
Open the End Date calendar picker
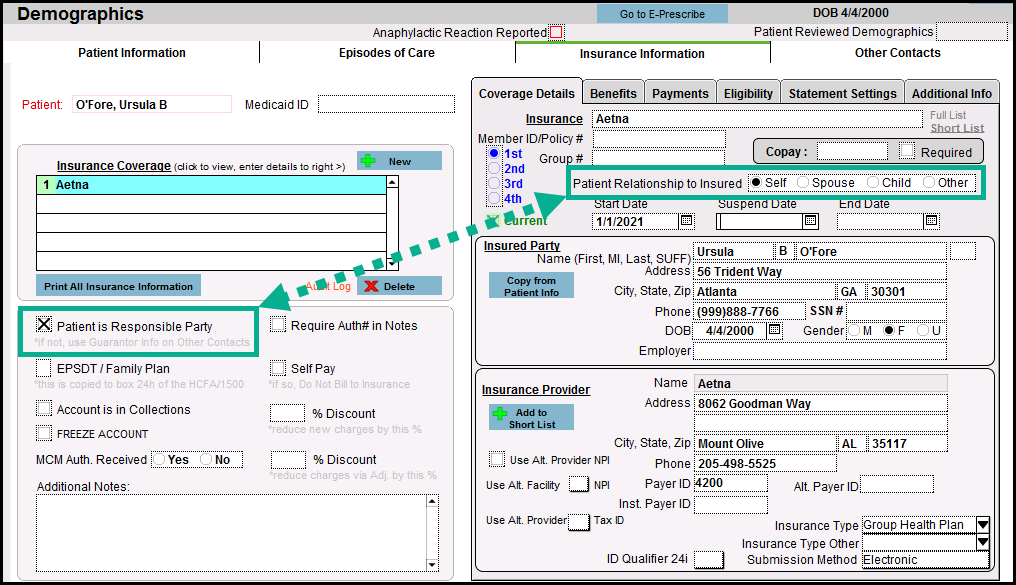tap(931, 221)
